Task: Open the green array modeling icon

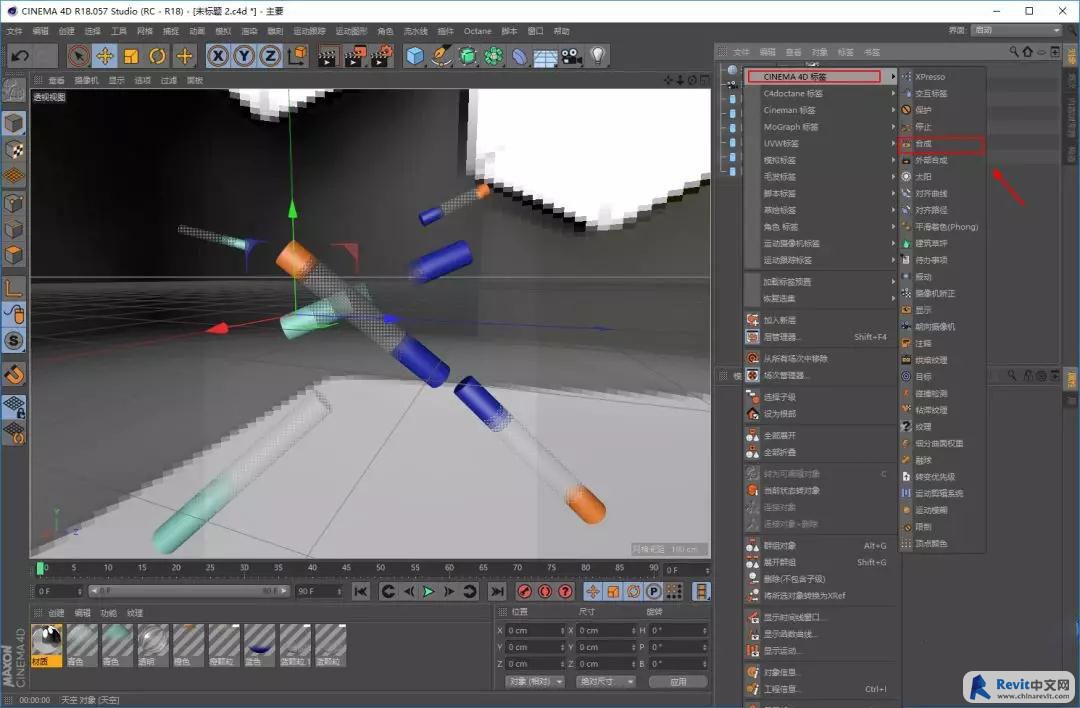Action: 493,56
